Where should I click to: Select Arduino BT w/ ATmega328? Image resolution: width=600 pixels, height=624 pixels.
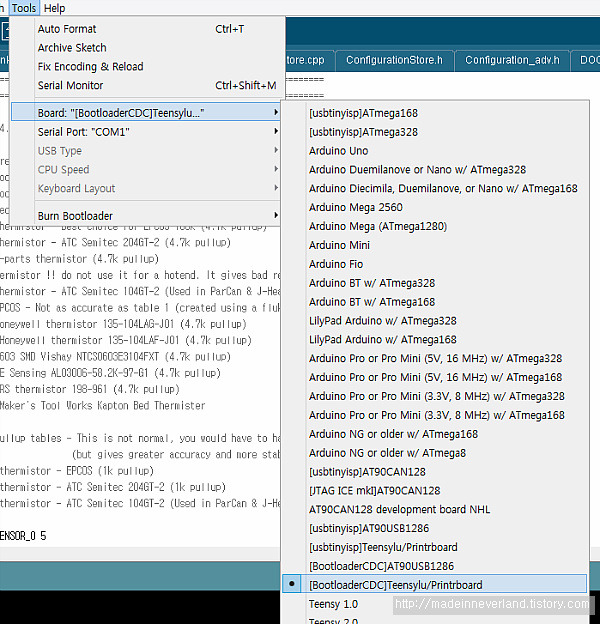click(x=434, y=283)
